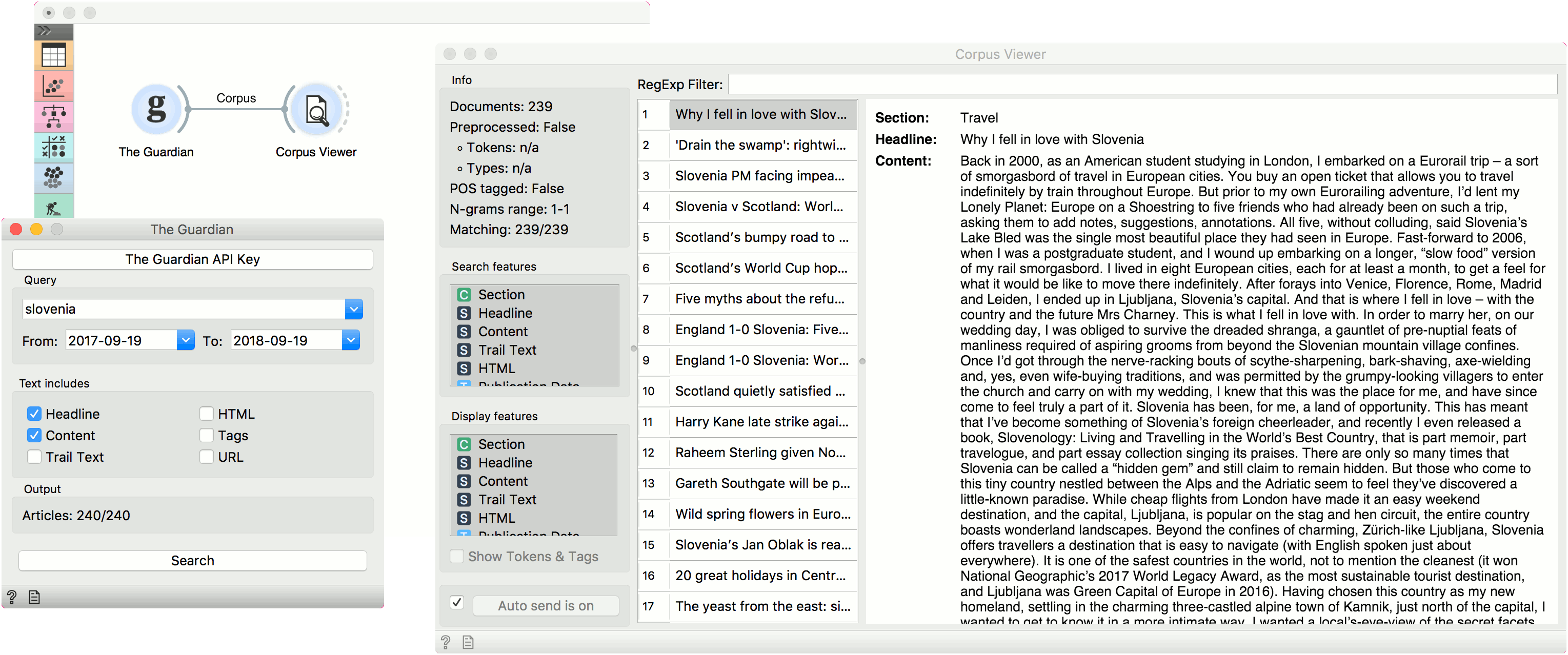
Task: Enable the HTML text option
Action: click(x=207, y=414)
